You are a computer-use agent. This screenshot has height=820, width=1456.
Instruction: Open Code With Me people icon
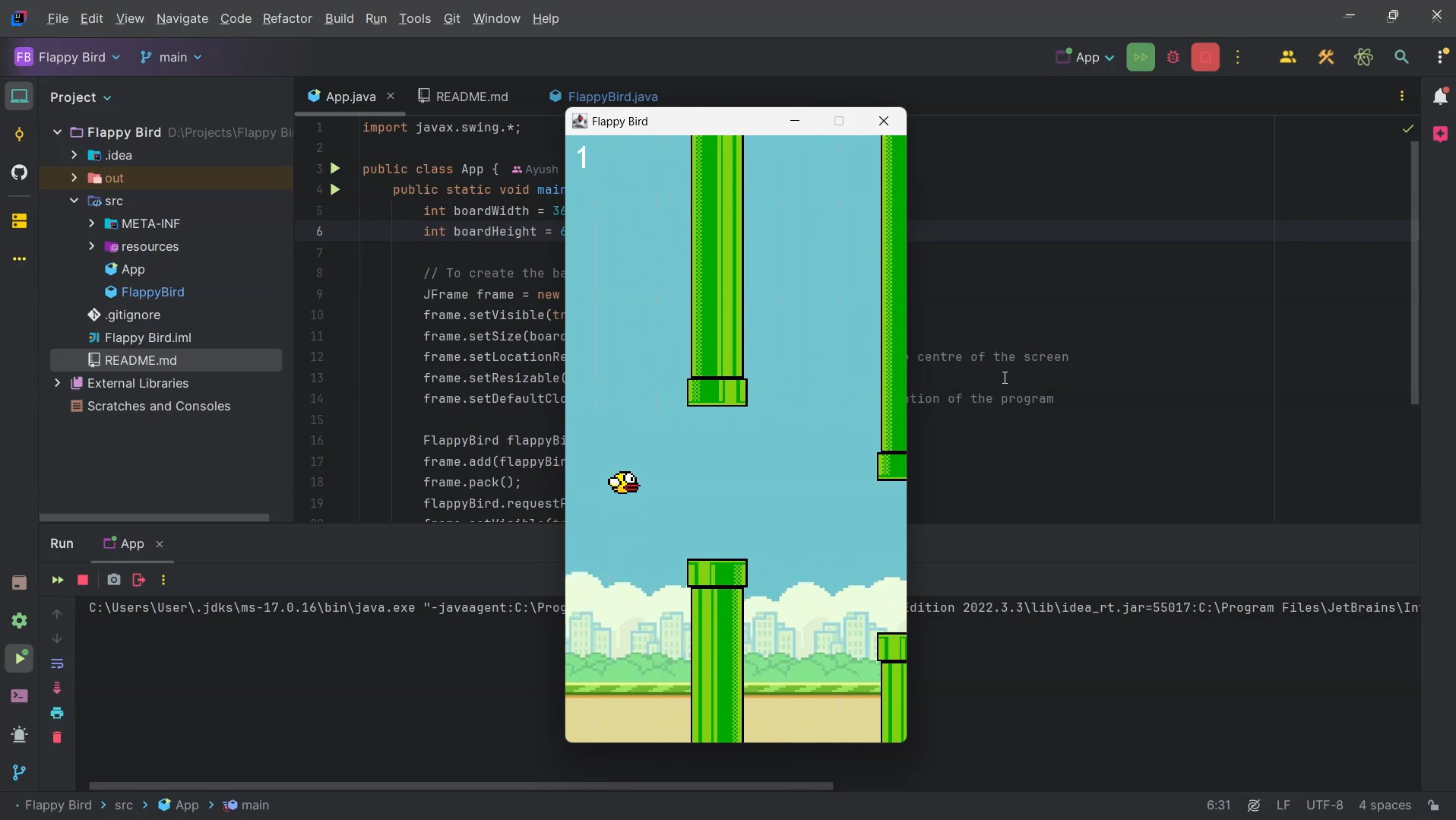click(1289, 58)
